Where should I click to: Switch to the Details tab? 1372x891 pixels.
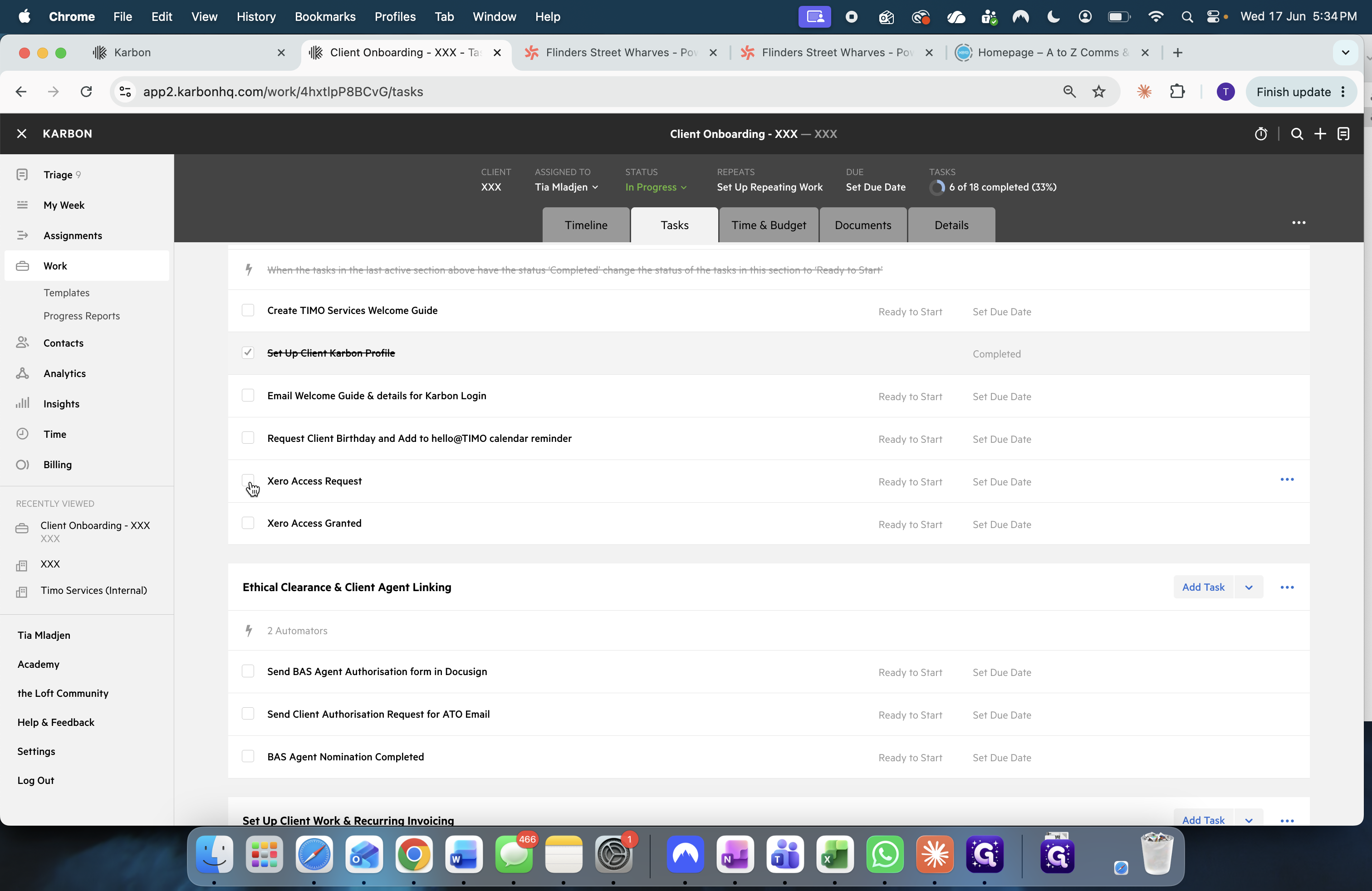coord(951,225)
